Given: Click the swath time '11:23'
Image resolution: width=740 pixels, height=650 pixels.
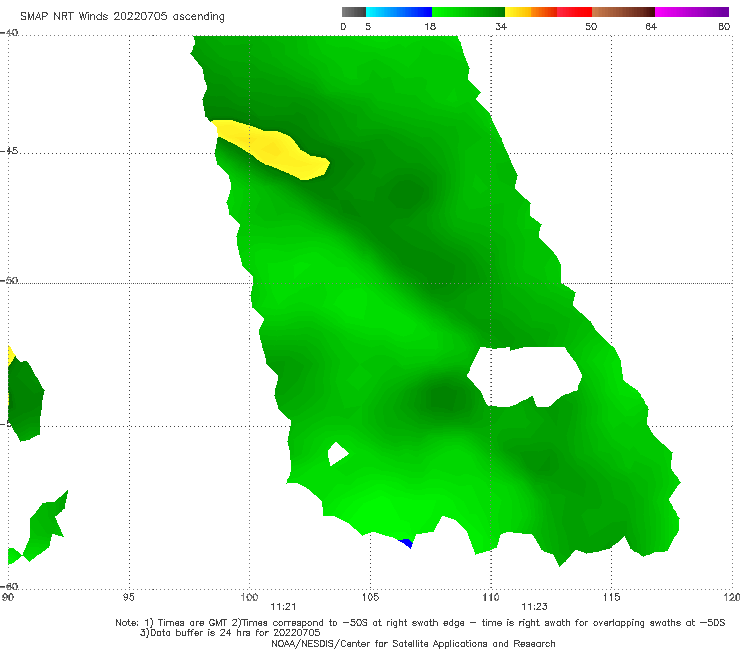Looking at the screenshot, I should (x=534, y=607).
